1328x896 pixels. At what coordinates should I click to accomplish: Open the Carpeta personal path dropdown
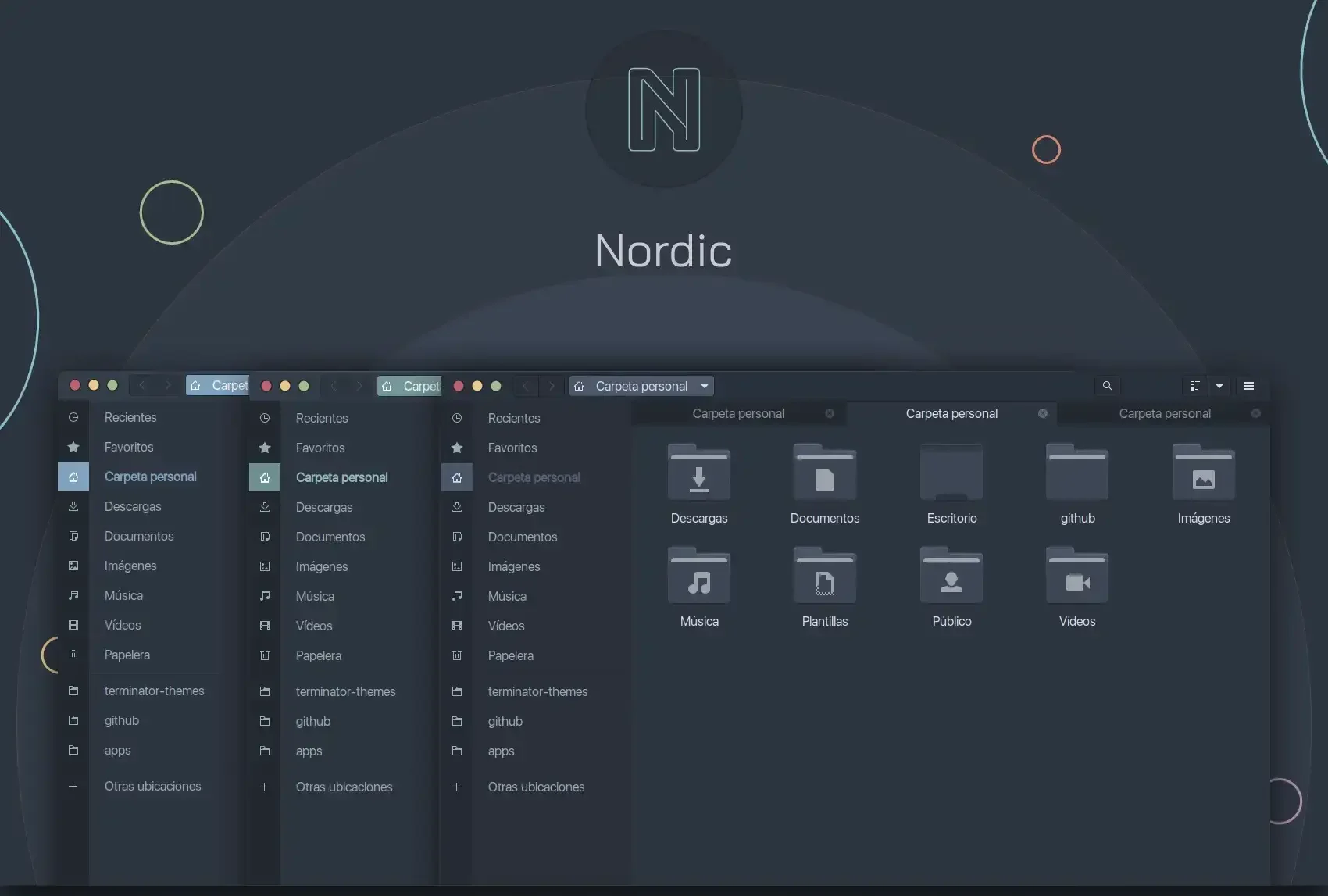(703, 385)
